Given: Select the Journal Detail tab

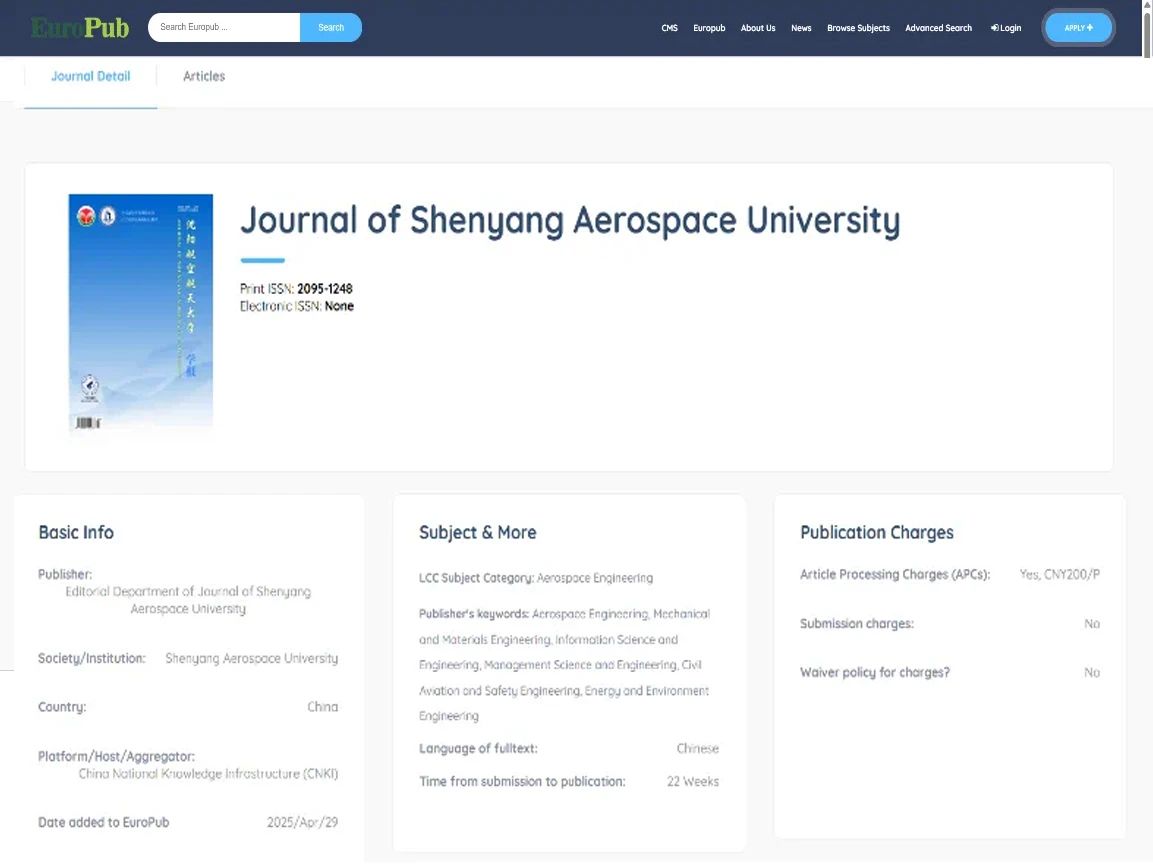Looking at the screenshot, I should coord(91,76).
